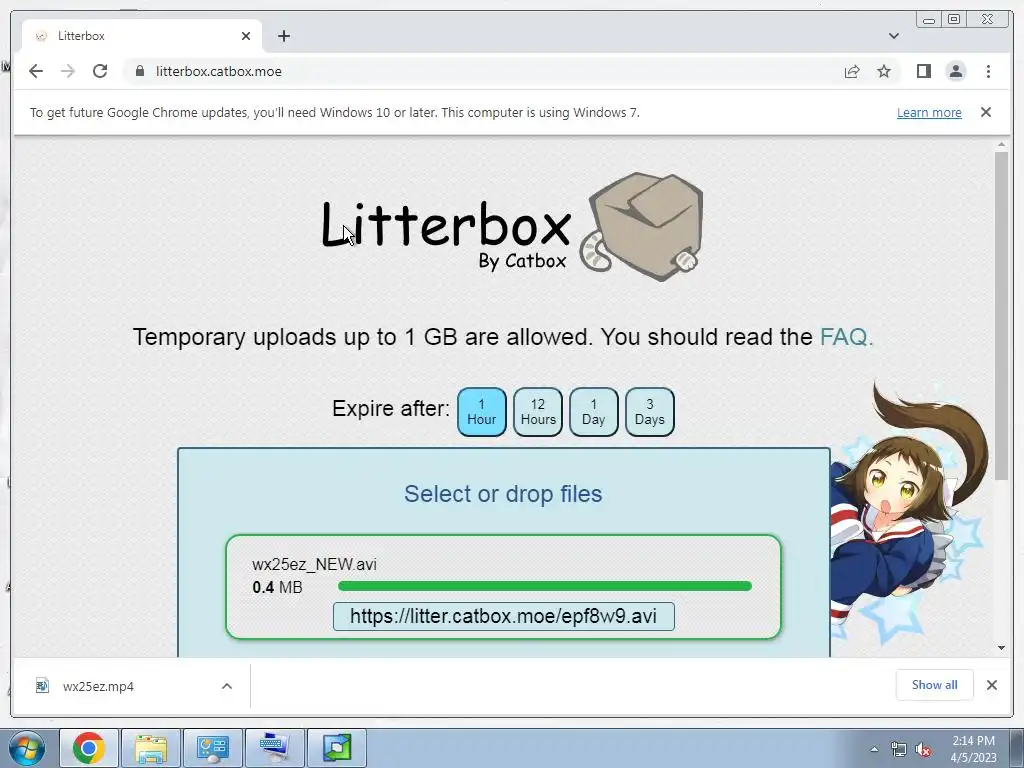Open the Chrome side panel
Screen dimensions: 1024x768
pos(923,71)
